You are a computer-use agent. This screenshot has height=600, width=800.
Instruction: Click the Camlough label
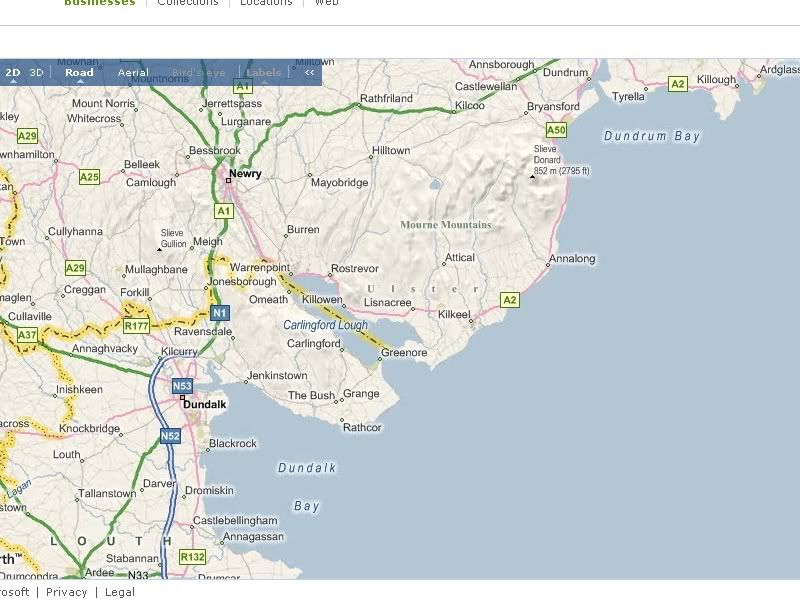151,182
